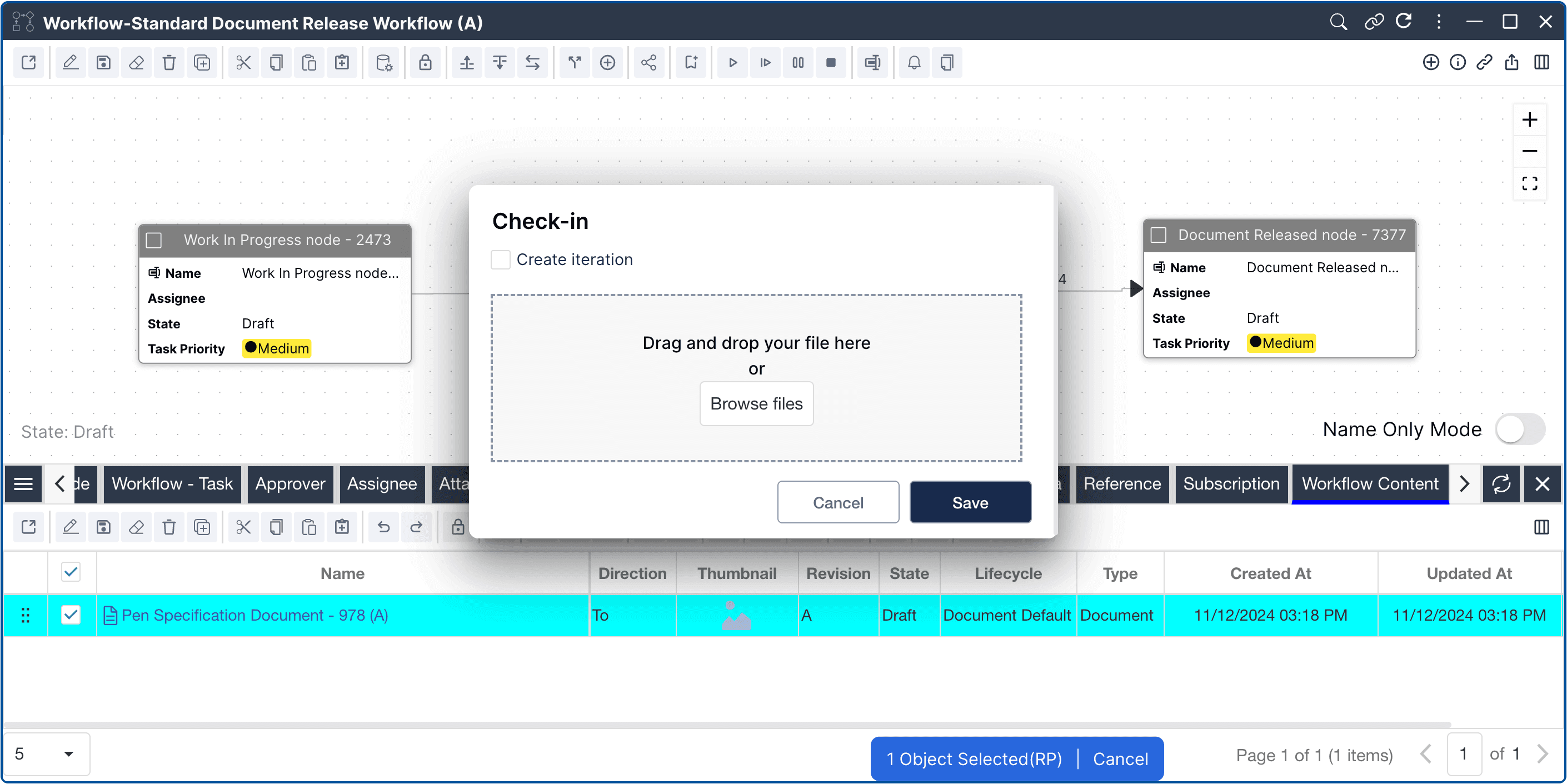
Task: Click the Pause icon in top toolbar
Action: pos(798,63)
